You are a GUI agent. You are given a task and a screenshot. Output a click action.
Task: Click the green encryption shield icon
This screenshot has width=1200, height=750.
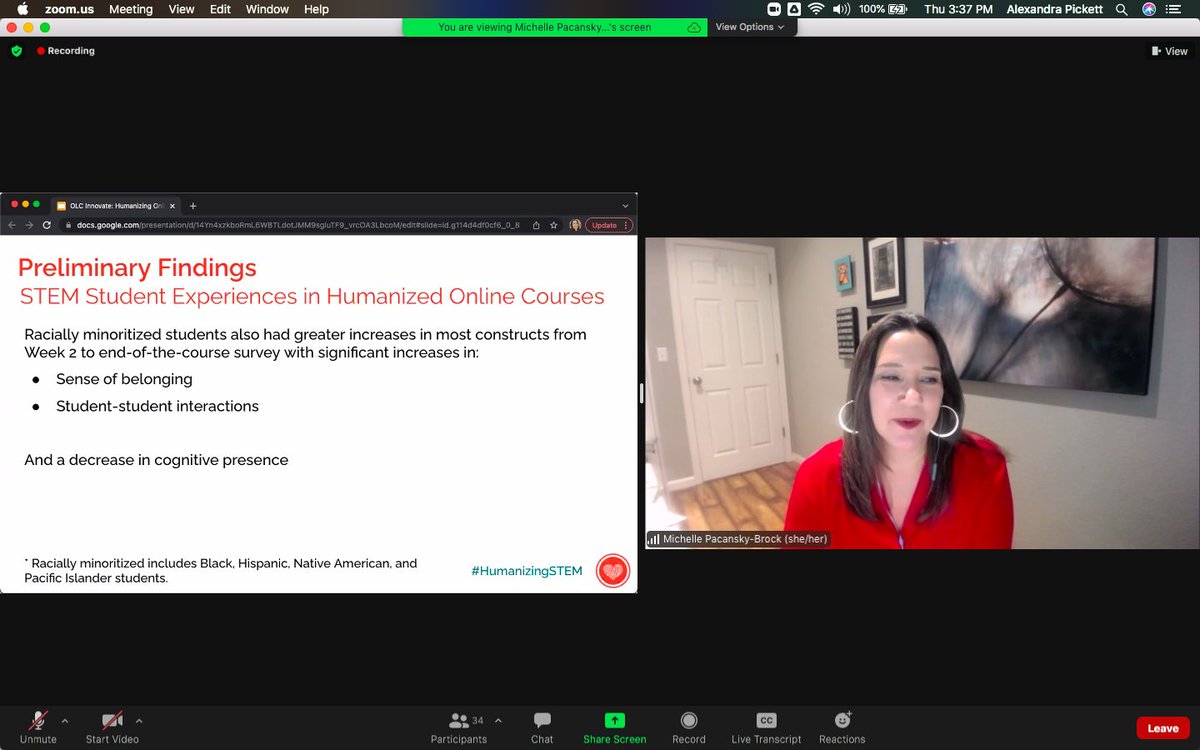click(x=16, y=51)
